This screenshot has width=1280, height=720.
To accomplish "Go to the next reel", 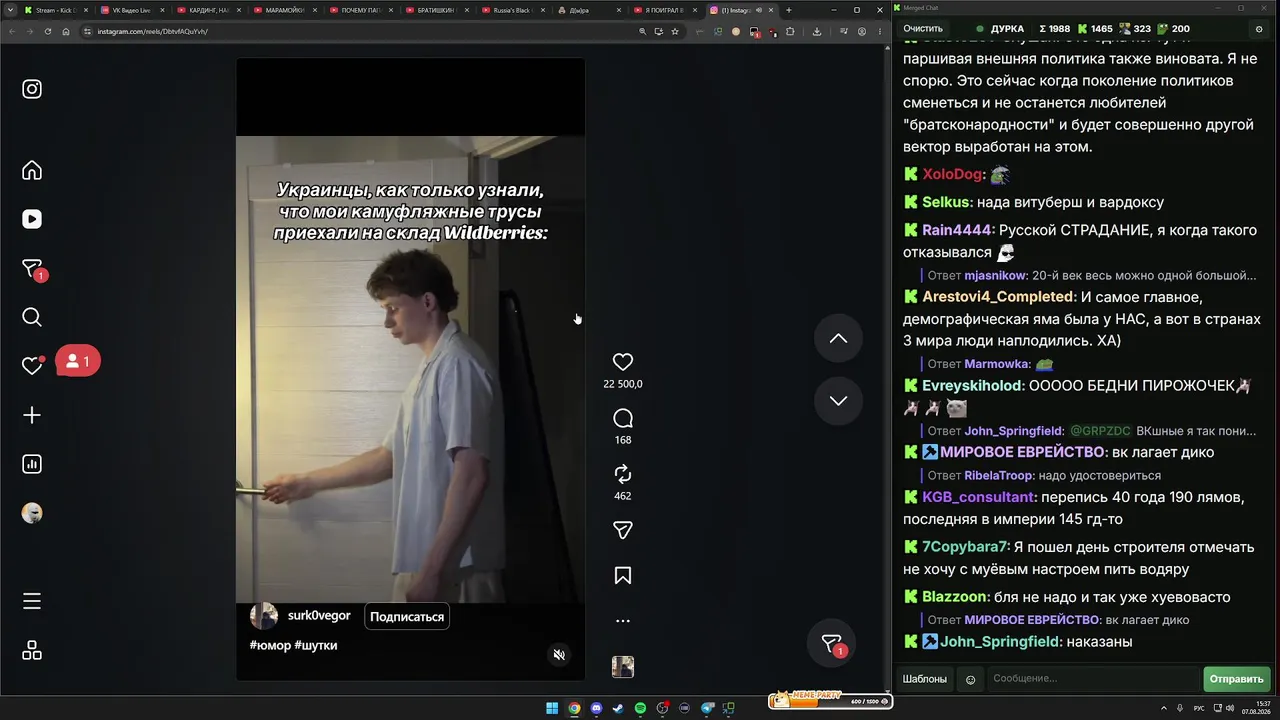I will click(x=838, y=401).
